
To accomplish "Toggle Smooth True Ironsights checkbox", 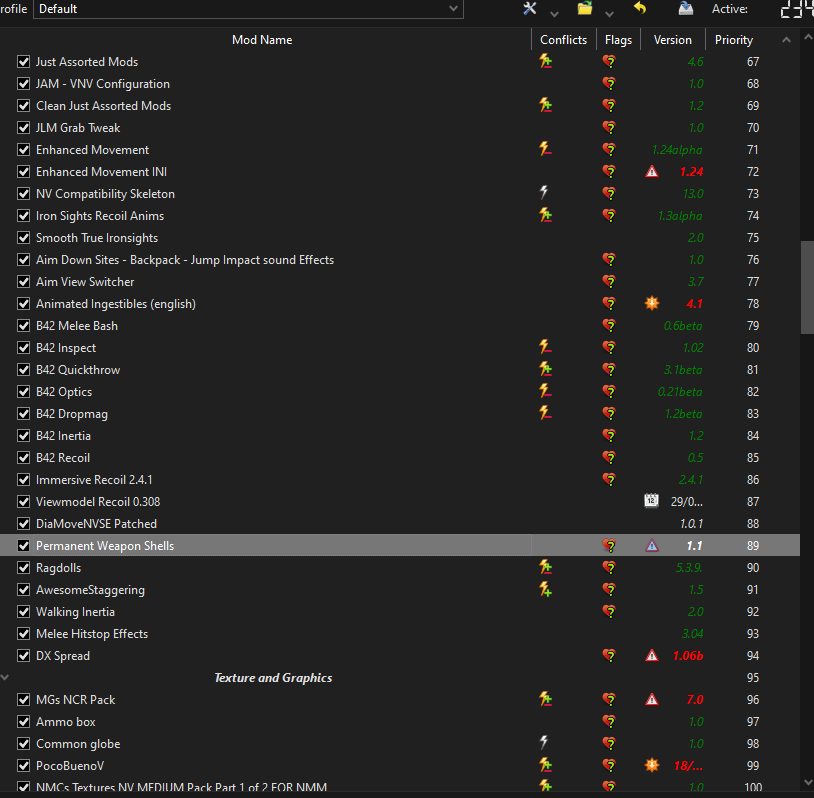I will coord(23,238).
